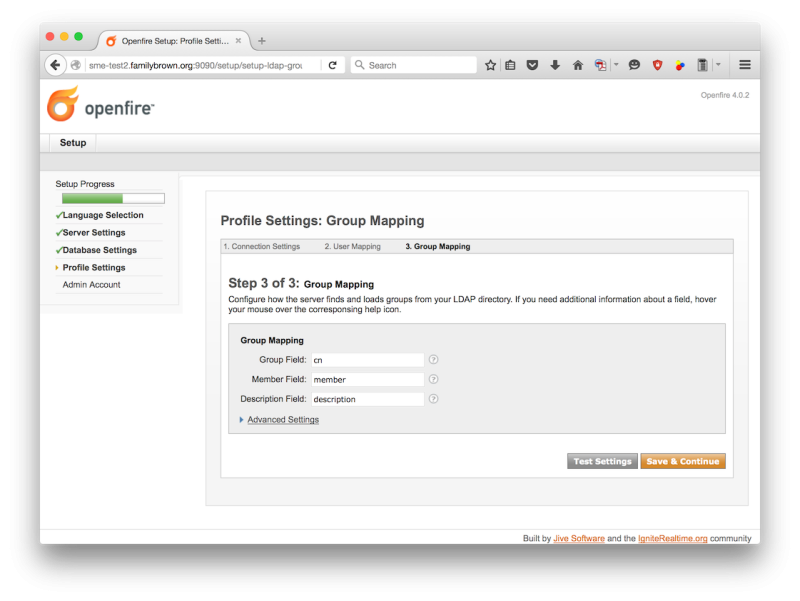Click the Pocket save icon

coord(532,65)
